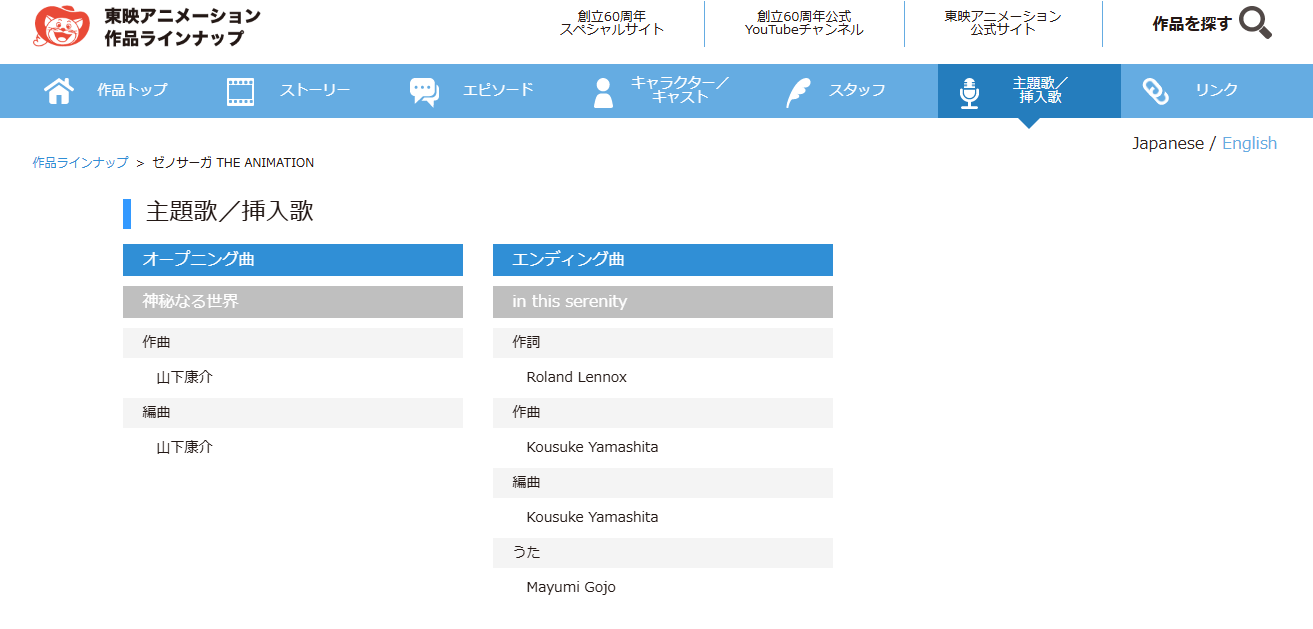1313x629 pixels.
Task: Open the 作品ラインナップ breadcrumb link
Action: pyautogui.click(x=80, y=162)
